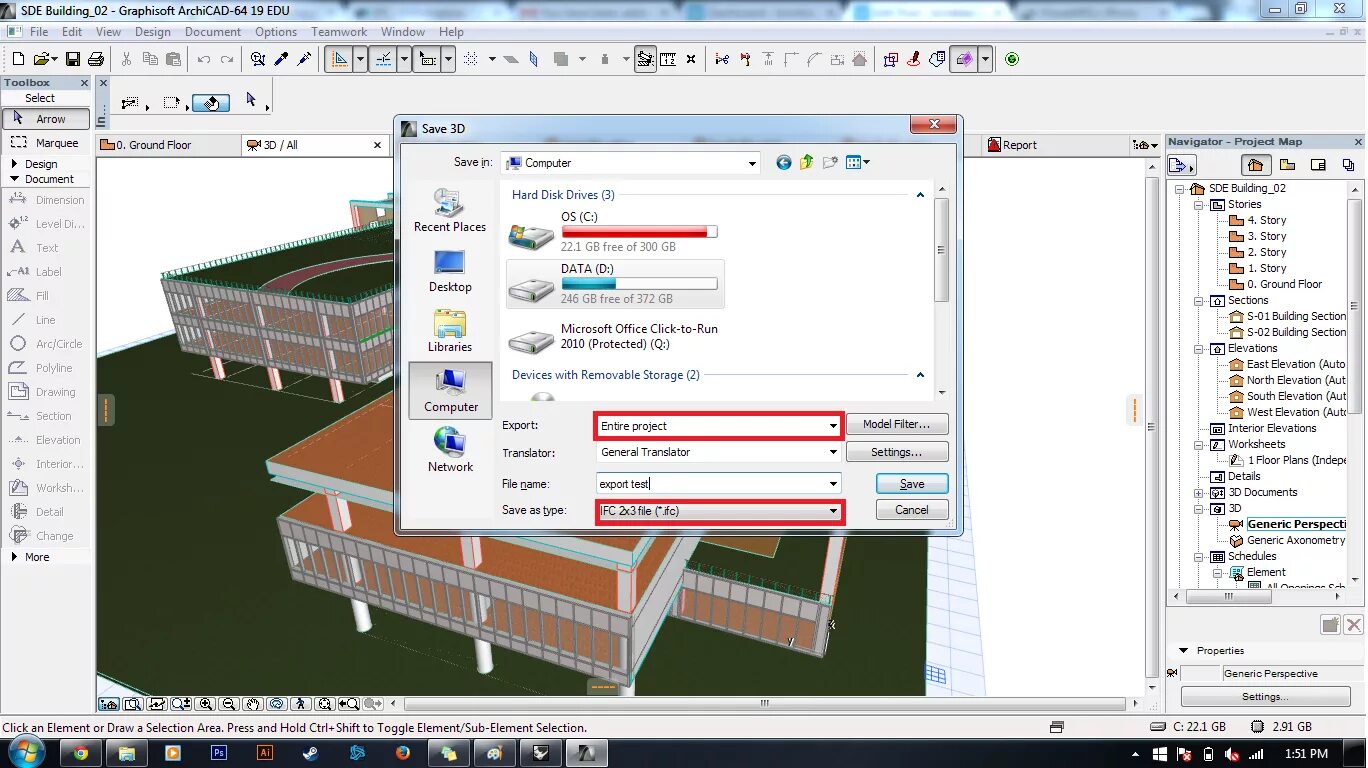Viewport: 1368px width, 768px height.
Task: Toggle the guide lines toolbar button
Action: (x=340, y=59)
